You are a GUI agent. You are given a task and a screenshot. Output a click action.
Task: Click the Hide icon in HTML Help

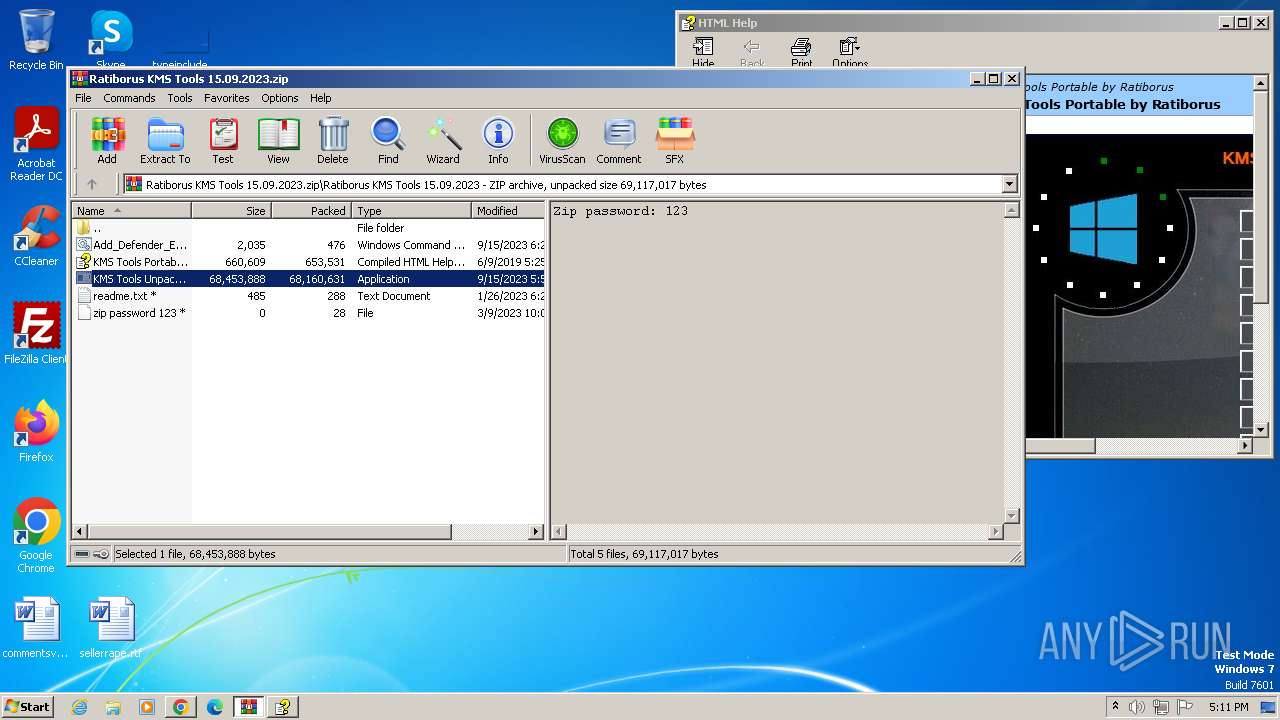pyautogui.click(x=703, y=52)
